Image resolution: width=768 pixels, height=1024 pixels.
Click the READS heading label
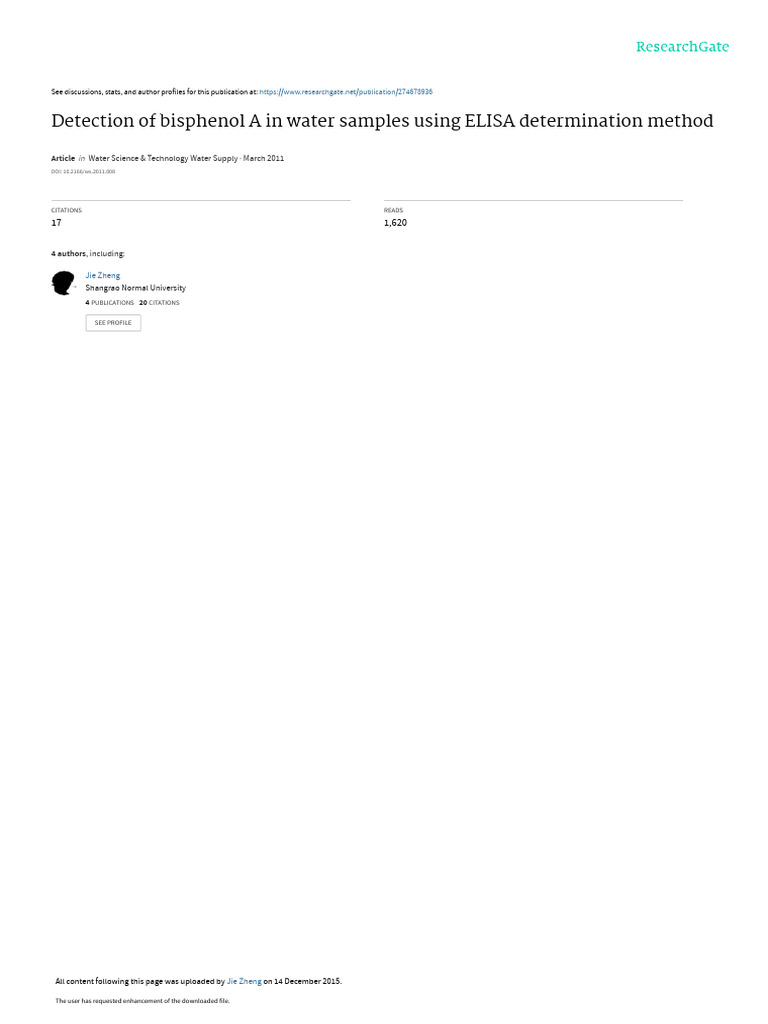pos(393,210)
